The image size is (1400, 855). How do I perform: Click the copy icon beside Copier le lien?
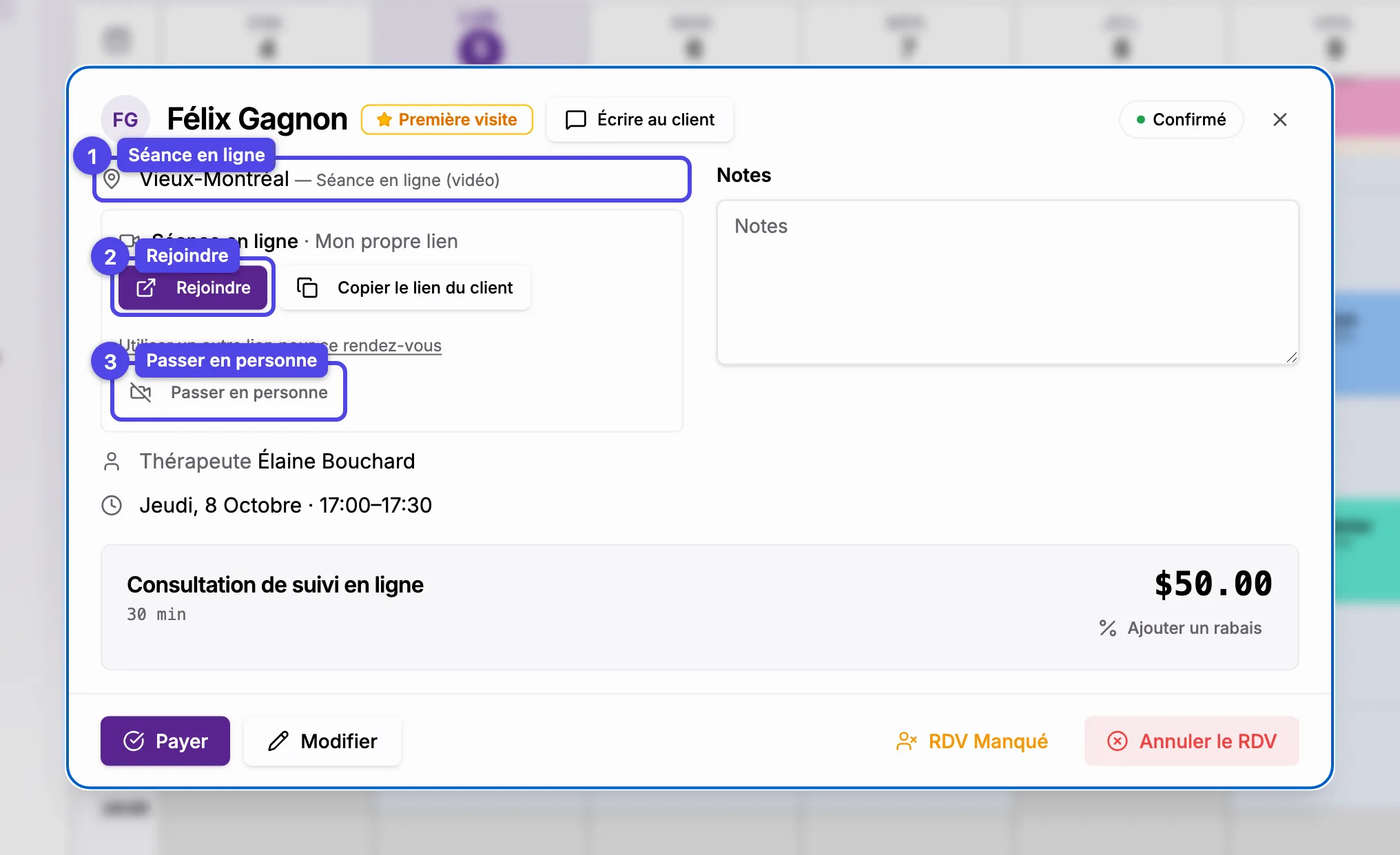(307, 287)
